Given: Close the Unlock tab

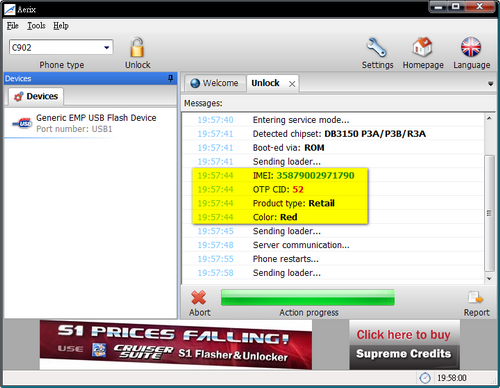Looking at the screenshot, I should pyautogui.click(x=292, y=84).
